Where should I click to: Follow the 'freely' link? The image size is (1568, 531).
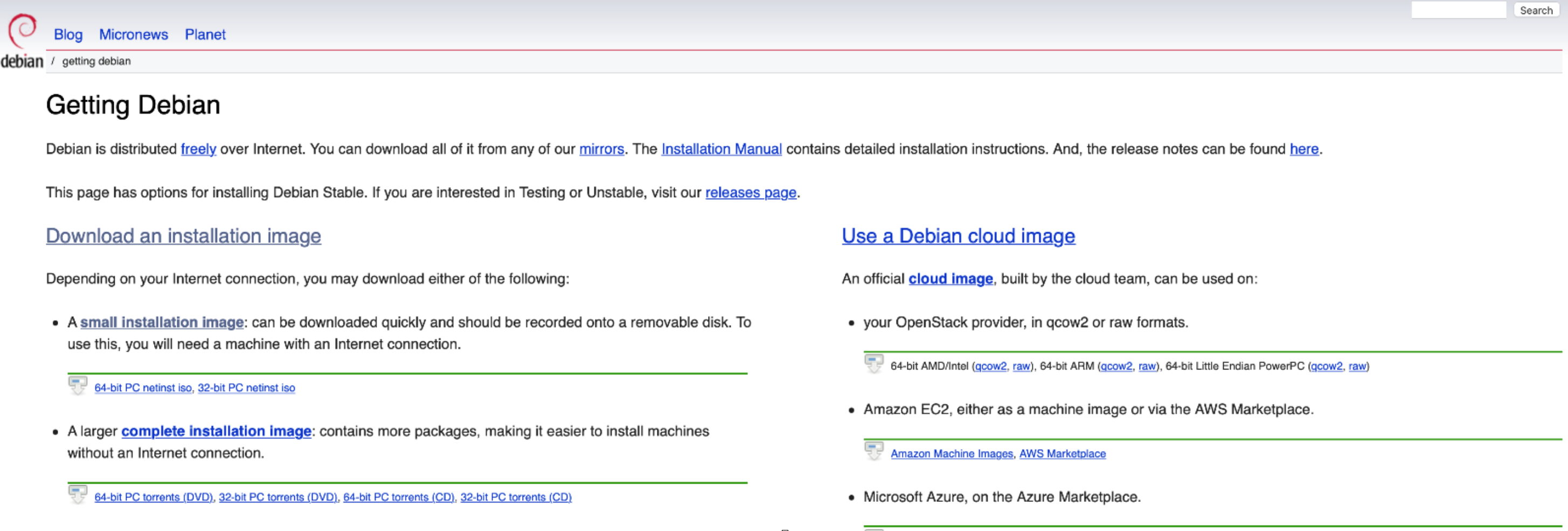198,149
